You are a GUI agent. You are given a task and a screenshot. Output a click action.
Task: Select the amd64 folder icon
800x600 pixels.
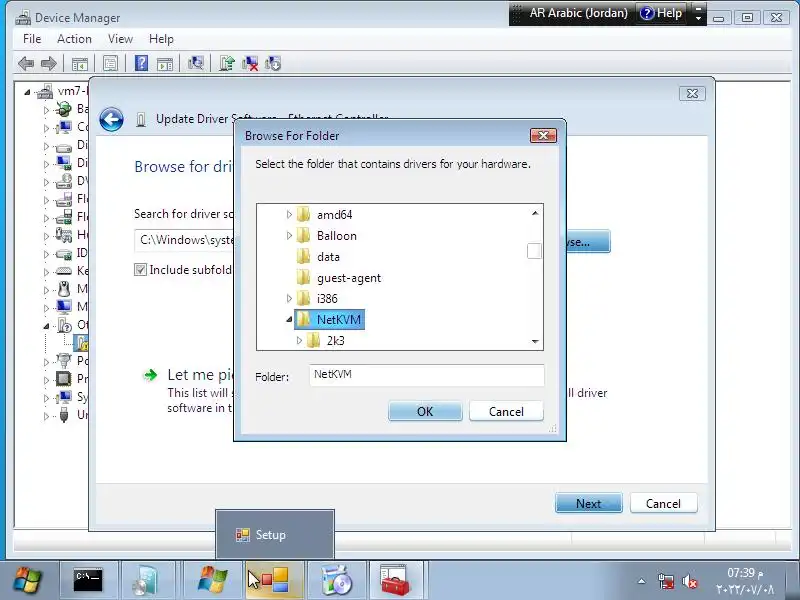click(303, 214)
